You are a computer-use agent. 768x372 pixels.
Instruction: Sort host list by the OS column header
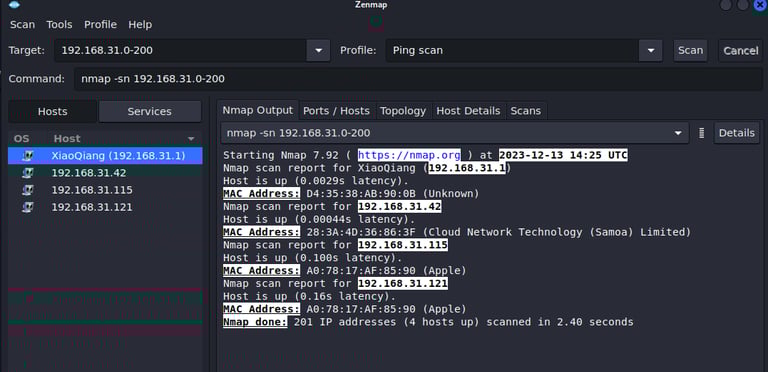pyautogui.click(x=22, y=139)
